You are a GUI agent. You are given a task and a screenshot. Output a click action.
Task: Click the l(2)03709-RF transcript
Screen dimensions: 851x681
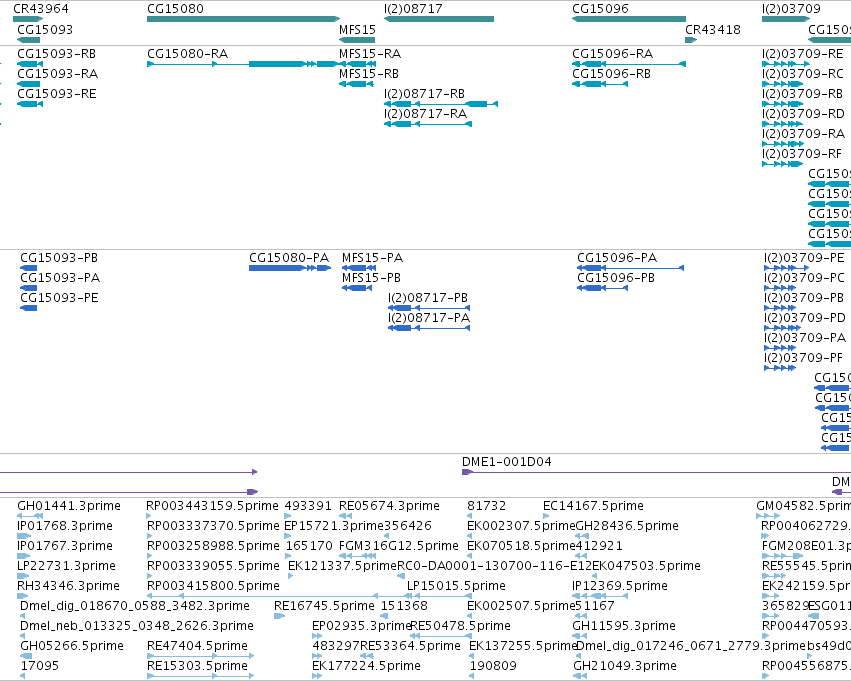pyautogui.click(x=782, y=164)
